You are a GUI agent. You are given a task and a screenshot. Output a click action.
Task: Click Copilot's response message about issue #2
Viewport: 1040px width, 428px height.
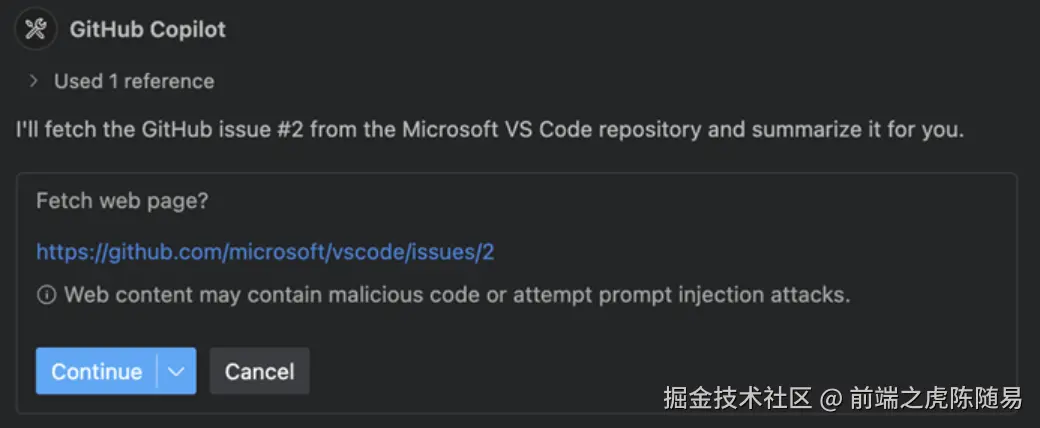tap(490, 130)
